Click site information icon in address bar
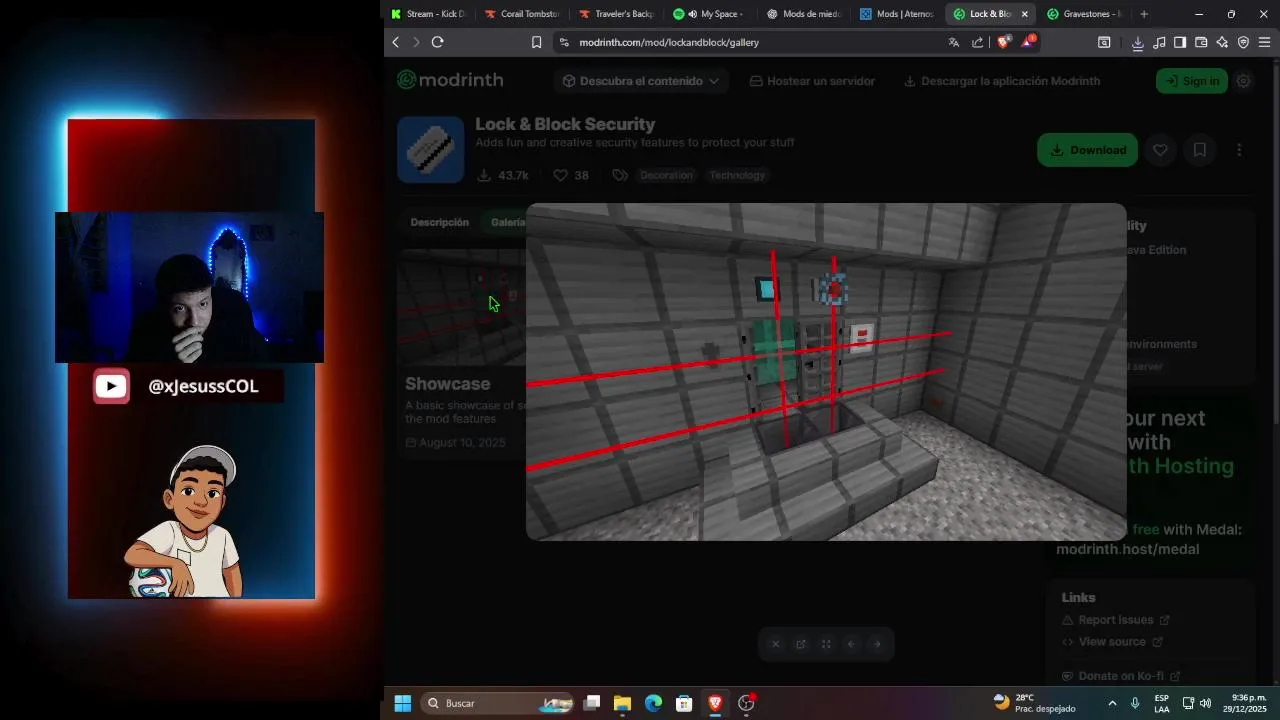Image resolution: width=1280 pixels, height=720 pixels. 564,42
